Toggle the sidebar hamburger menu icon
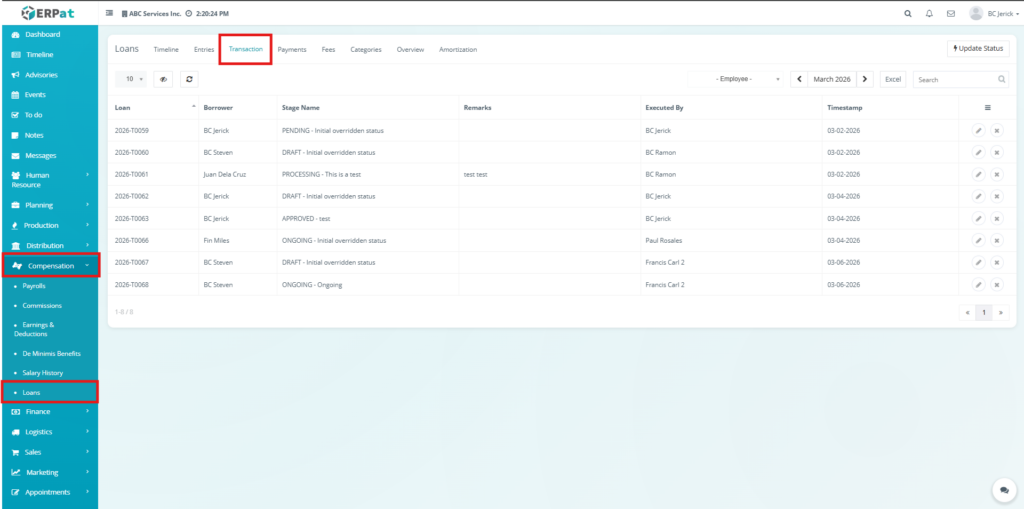Screen dimensions: 1024x509 point(110,14)
